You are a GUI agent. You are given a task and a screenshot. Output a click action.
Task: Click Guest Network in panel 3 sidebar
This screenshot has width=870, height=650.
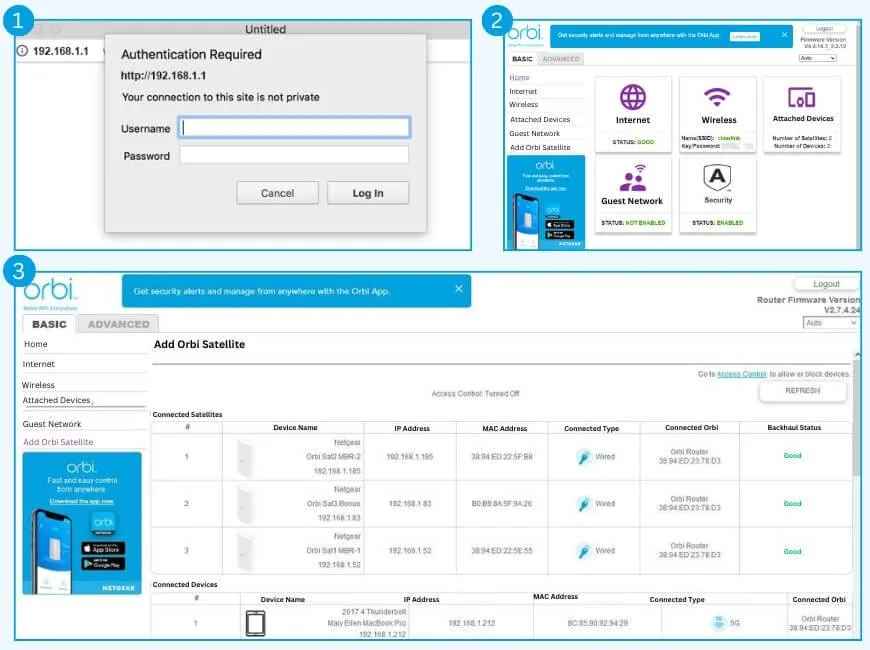pyautogui.click(x=52, y=424)
